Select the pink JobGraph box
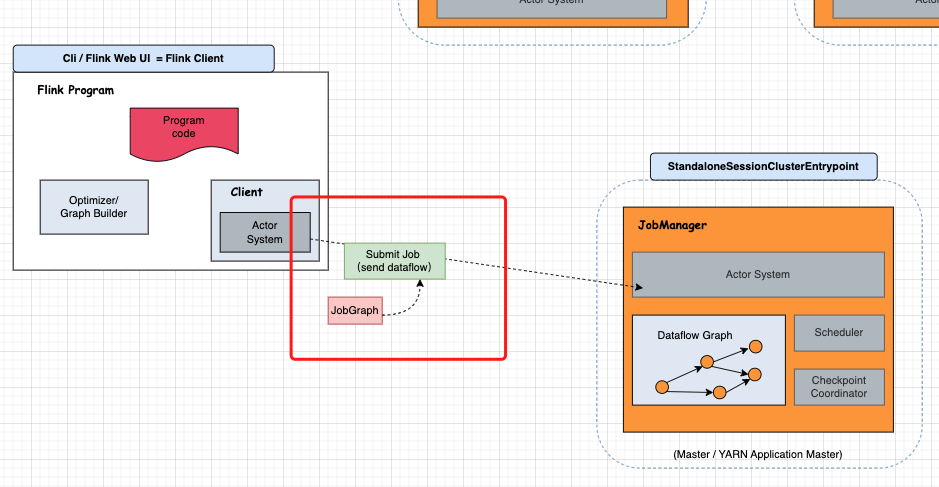The image size is (939, 487). coord(355,310)
